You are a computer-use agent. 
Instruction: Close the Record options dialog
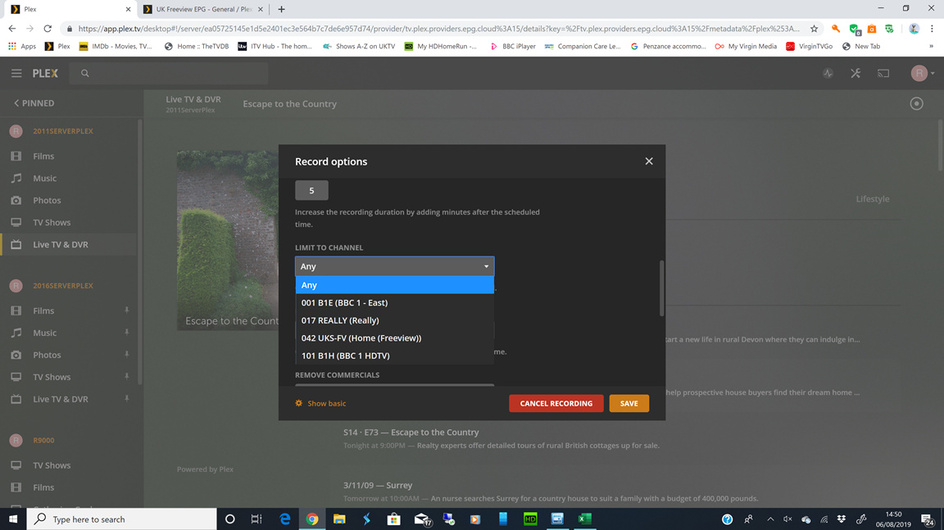[x=648, y=161]
